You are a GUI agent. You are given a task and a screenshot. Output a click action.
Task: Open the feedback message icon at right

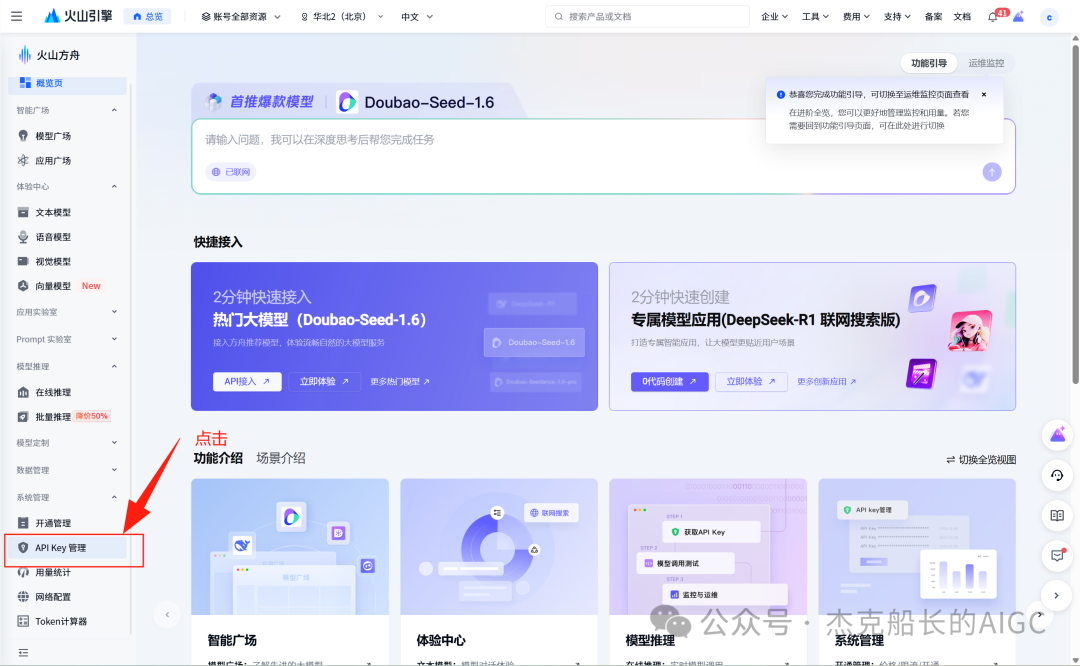click(x=1057, y=555)
